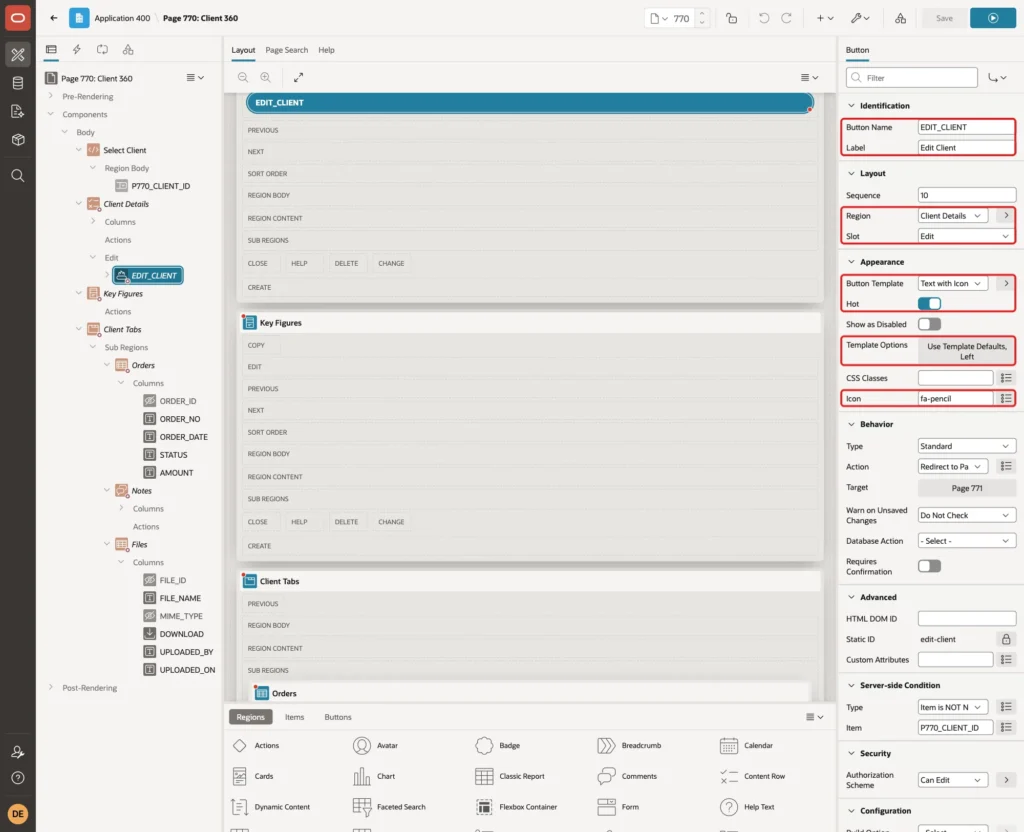
Task: Pick the Classic Report region from gallery
Action: pyautogui.click(x=510, y=776)
